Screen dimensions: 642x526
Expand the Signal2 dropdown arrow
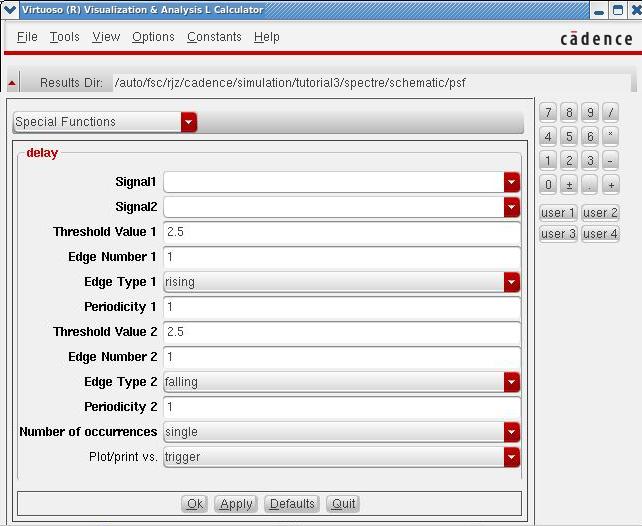coord(512,208)
